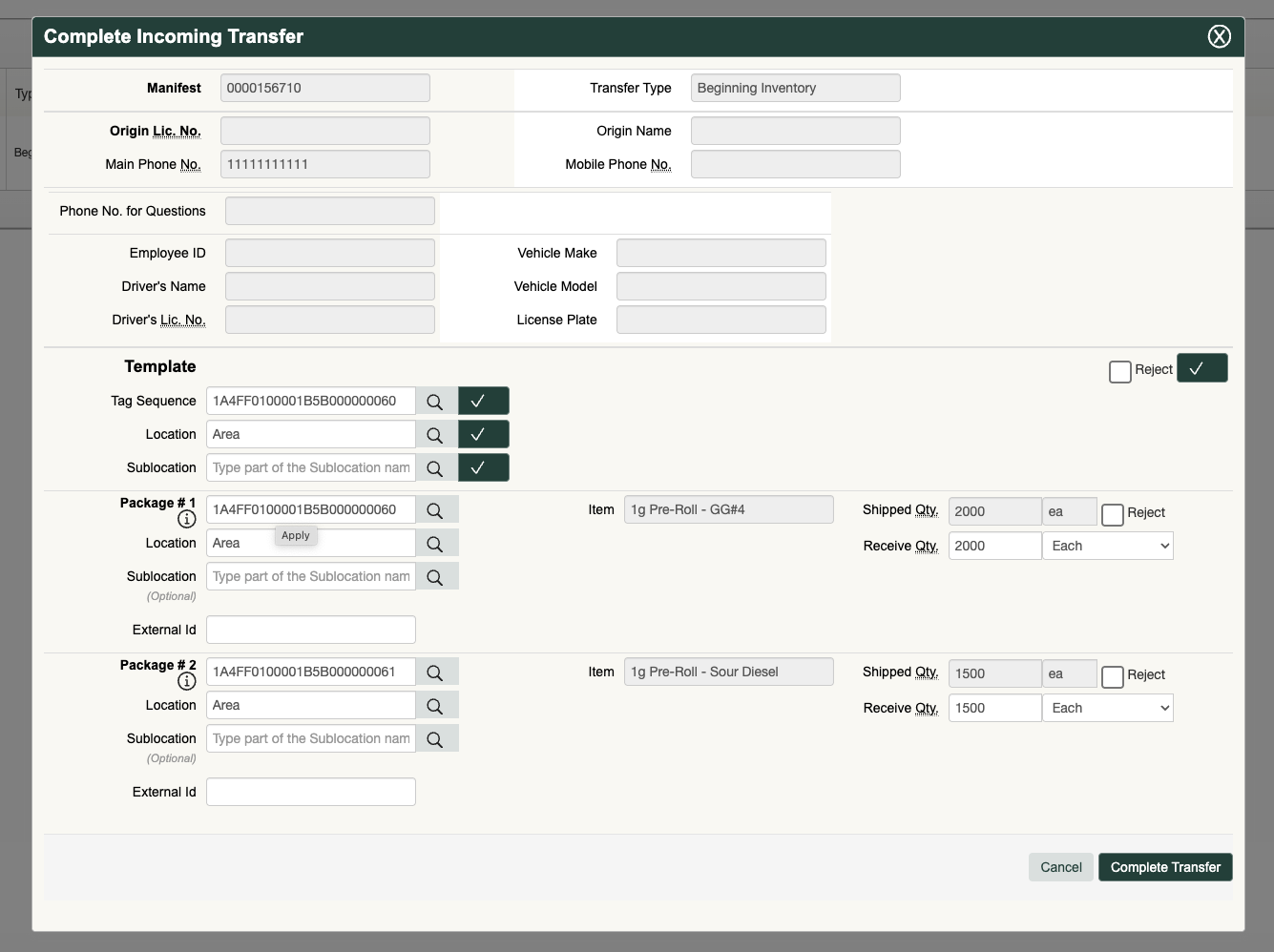Click Package #1 info icon
1274x952 pixels.
point(187,519)
